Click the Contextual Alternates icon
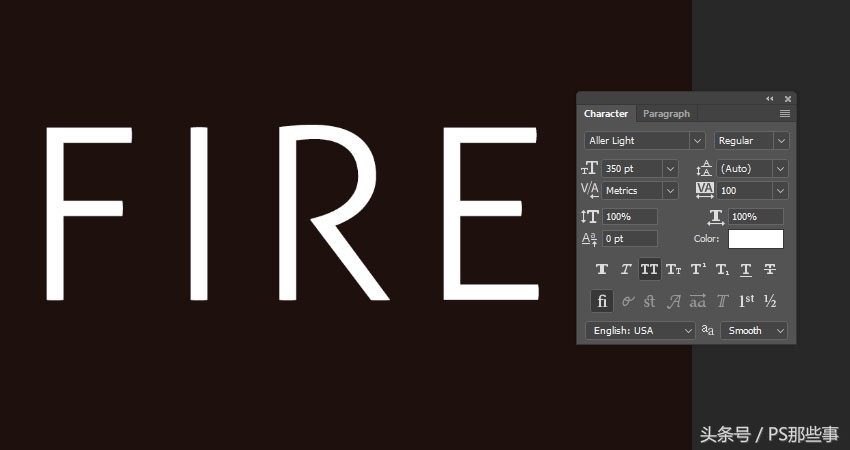This screenshot has height=450, width=850. [628, 301]
